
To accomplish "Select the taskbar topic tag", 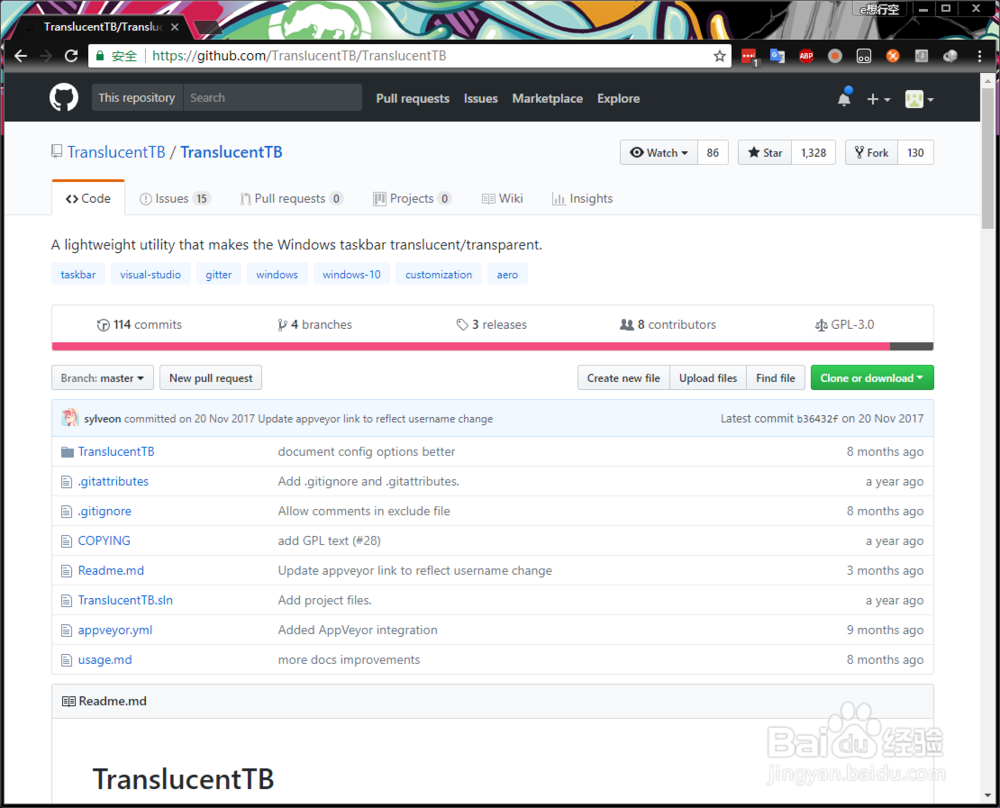I will (78, 274).
